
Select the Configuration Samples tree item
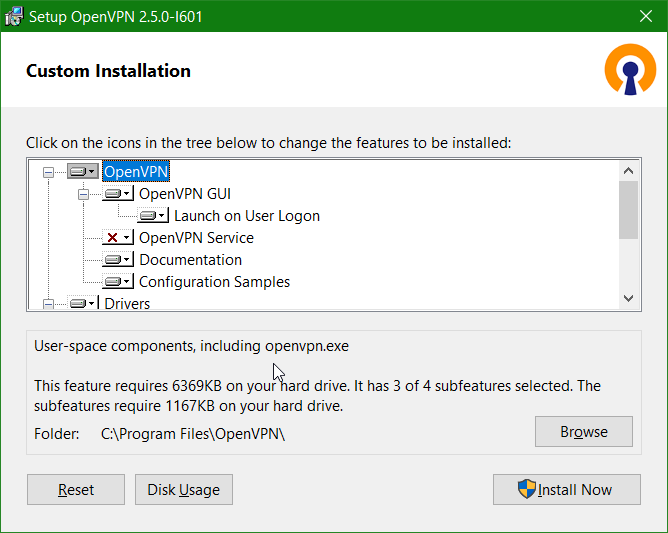(x=214, y=282)
